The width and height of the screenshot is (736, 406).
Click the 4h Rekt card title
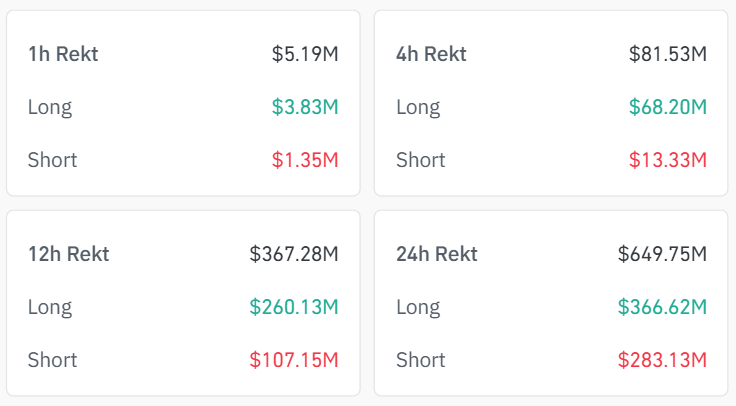431,54
